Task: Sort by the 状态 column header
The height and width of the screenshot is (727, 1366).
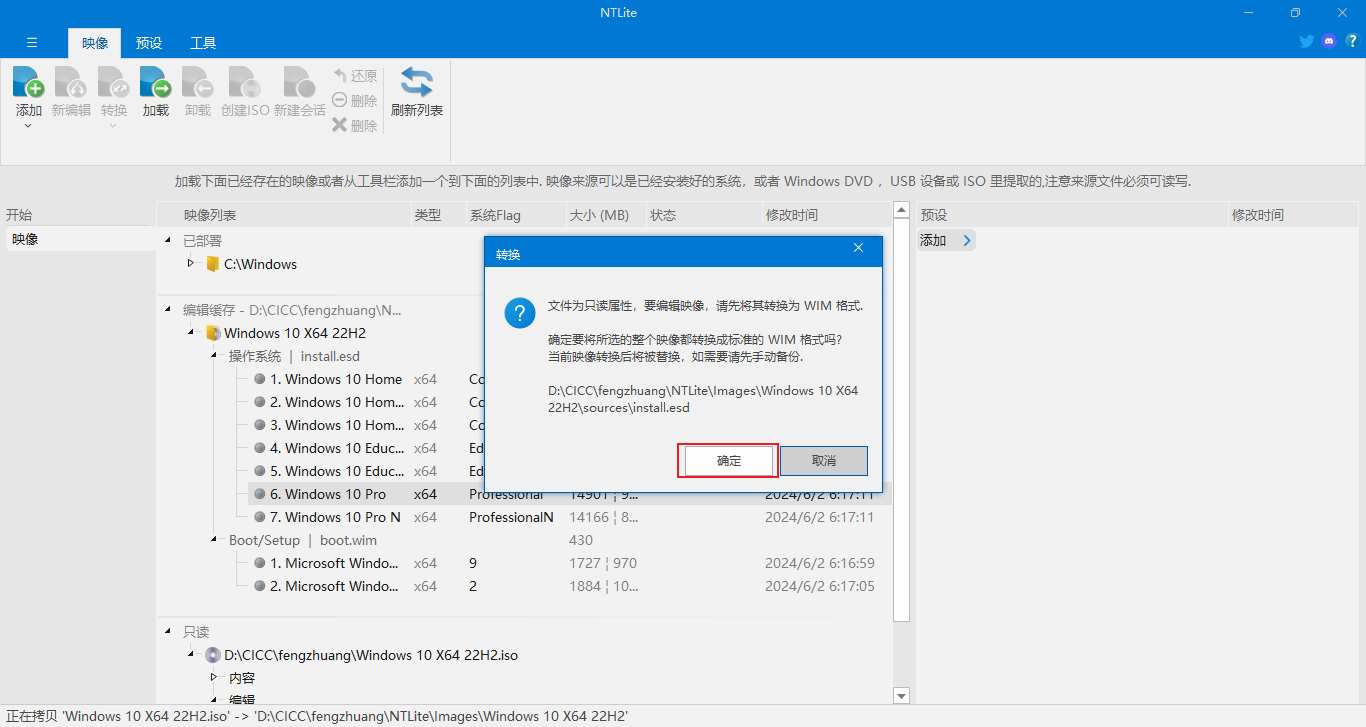Action: 703,215
